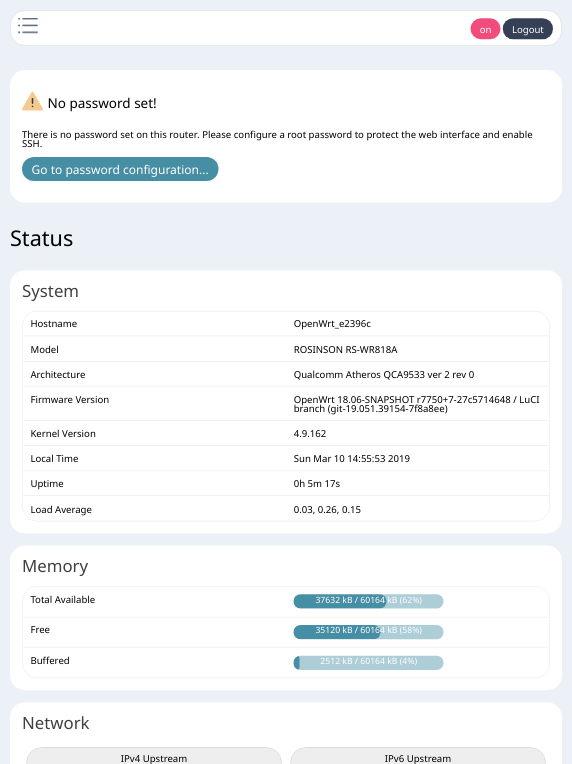
Task: Click the Uptime label
Action: (x=47, y=483)
